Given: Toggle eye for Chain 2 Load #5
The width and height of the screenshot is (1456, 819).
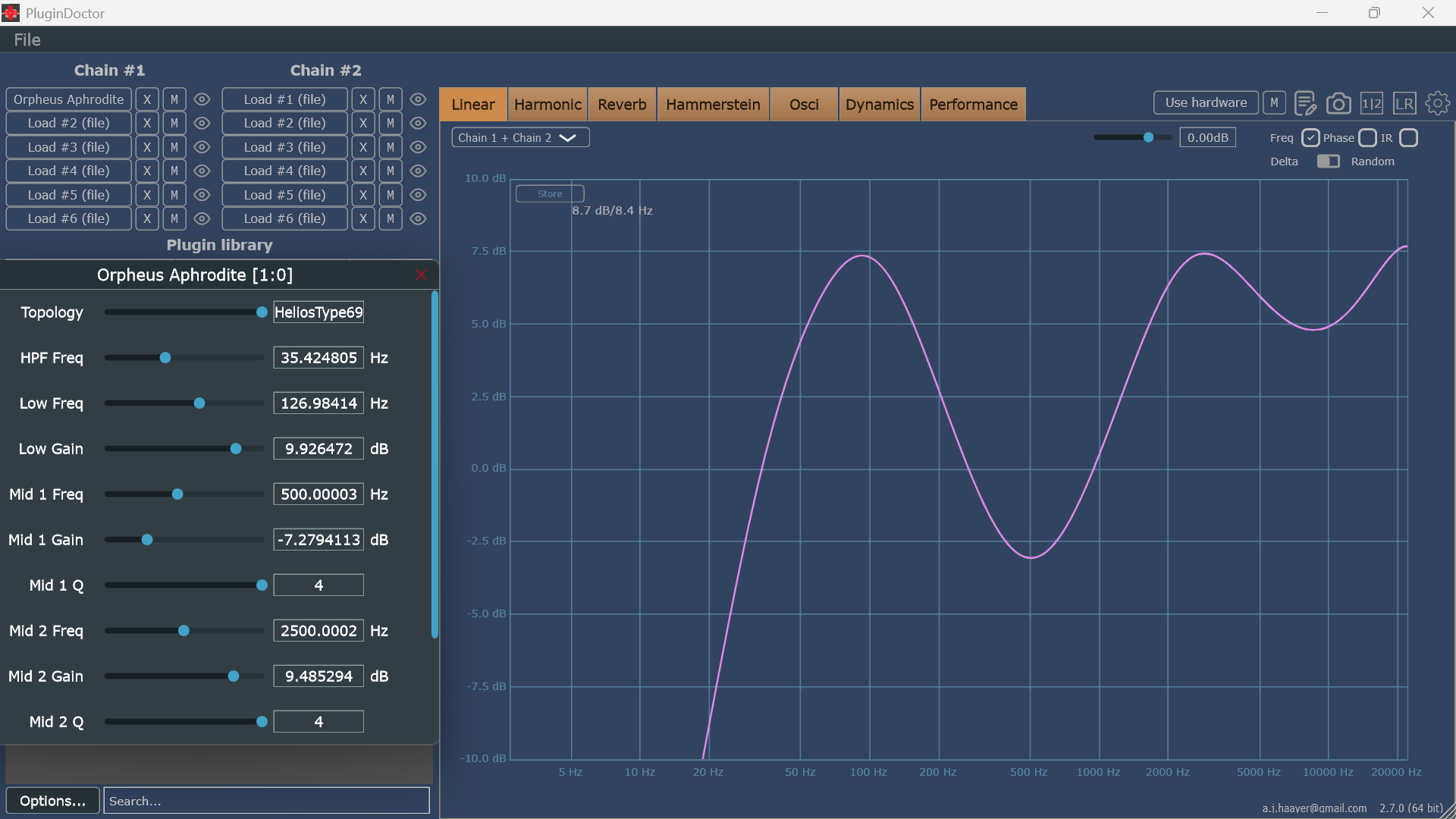Looking at the screenshot, I should click(418, 195).
